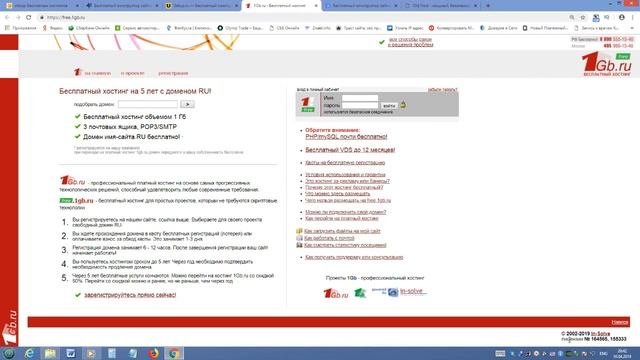Click the taskbar clock and date
The image size is (640, 360).
click(x=622, y=353)
